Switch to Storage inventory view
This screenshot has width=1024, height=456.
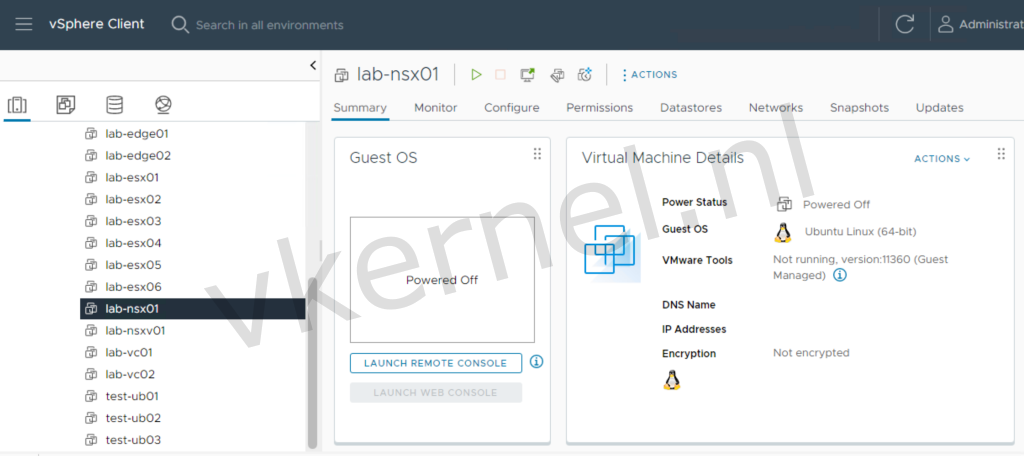114,105
